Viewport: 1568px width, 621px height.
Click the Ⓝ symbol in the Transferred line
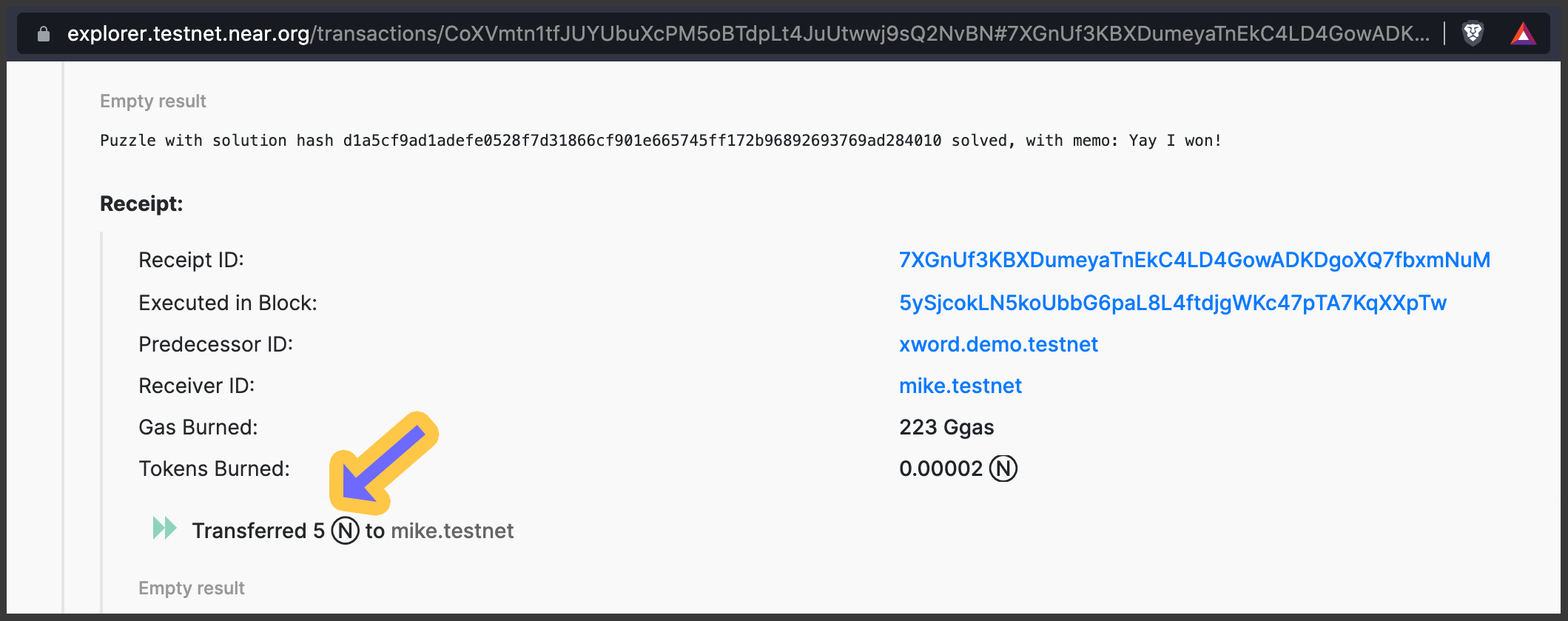pos(345,530)
